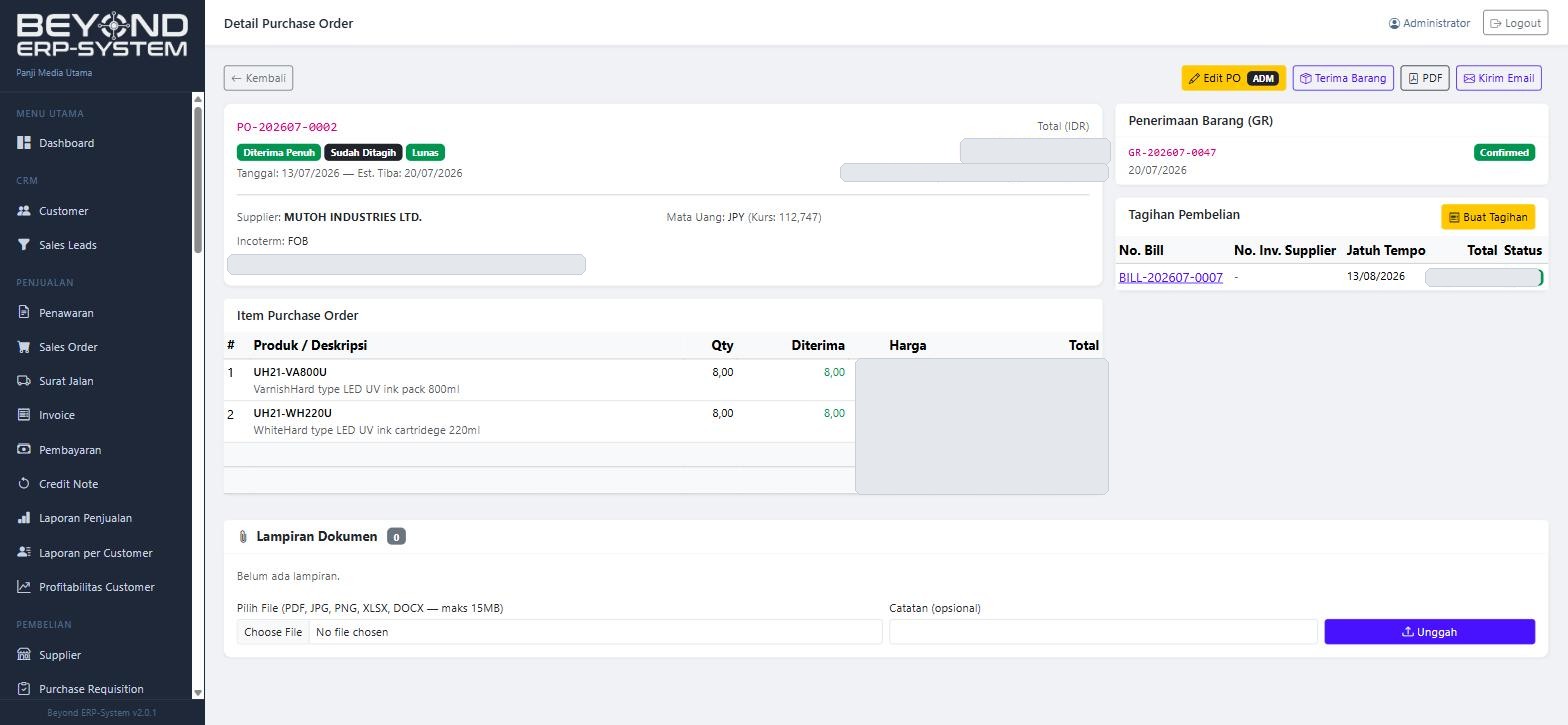1568x725 pixels.
Task: Click the Sales Order cart icon
Action: (x=24, y=347)
